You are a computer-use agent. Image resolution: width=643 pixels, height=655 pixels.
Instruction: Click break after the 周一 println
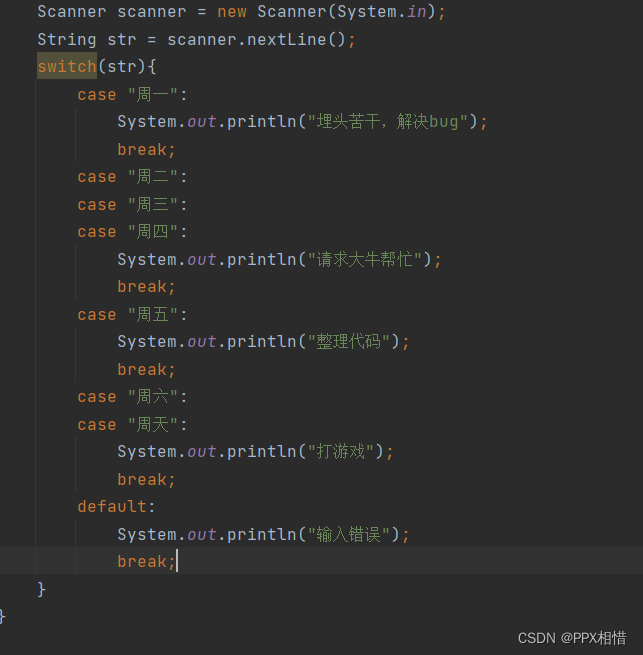point(146,149)
